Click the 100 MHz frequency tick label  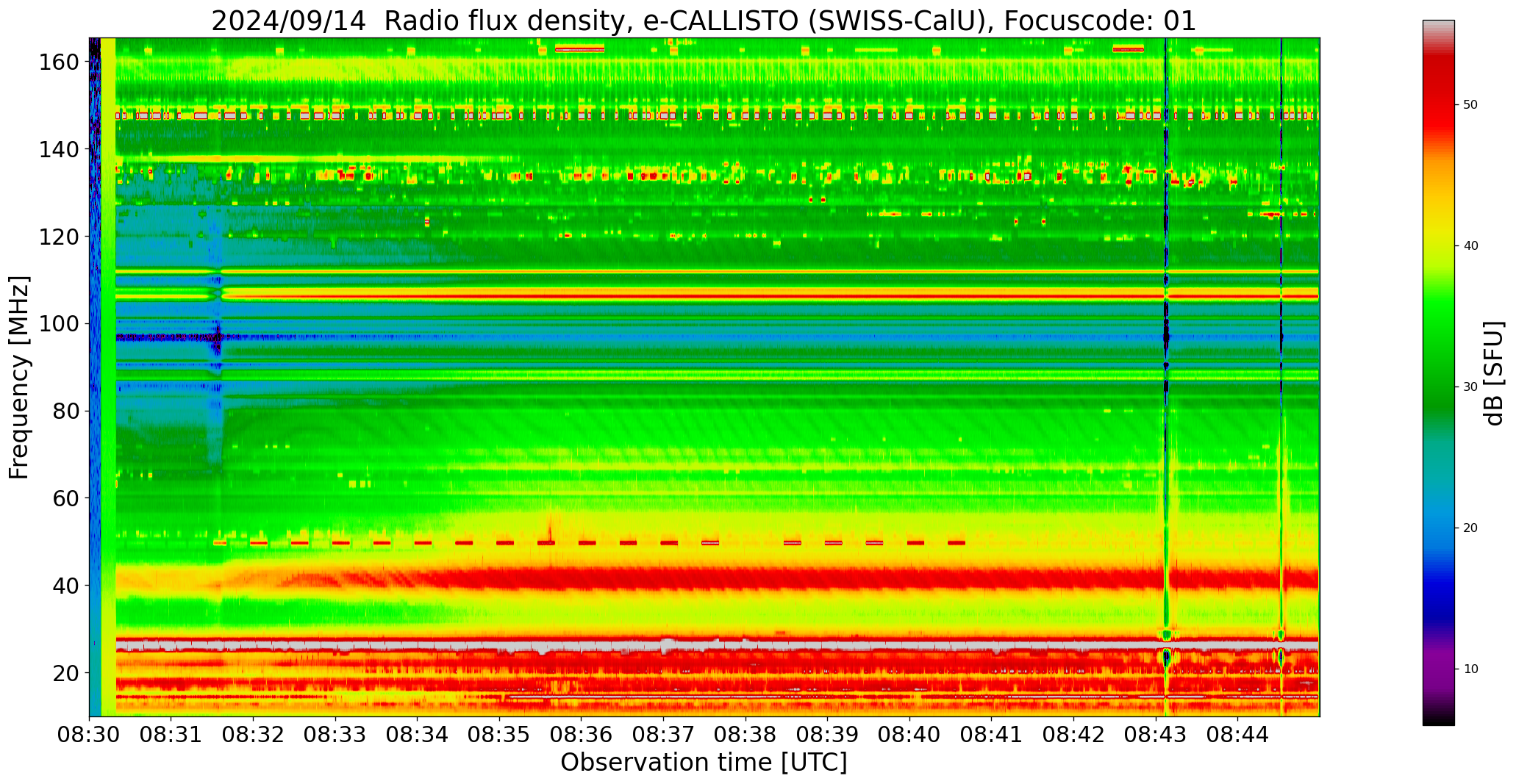click(59, 324)
